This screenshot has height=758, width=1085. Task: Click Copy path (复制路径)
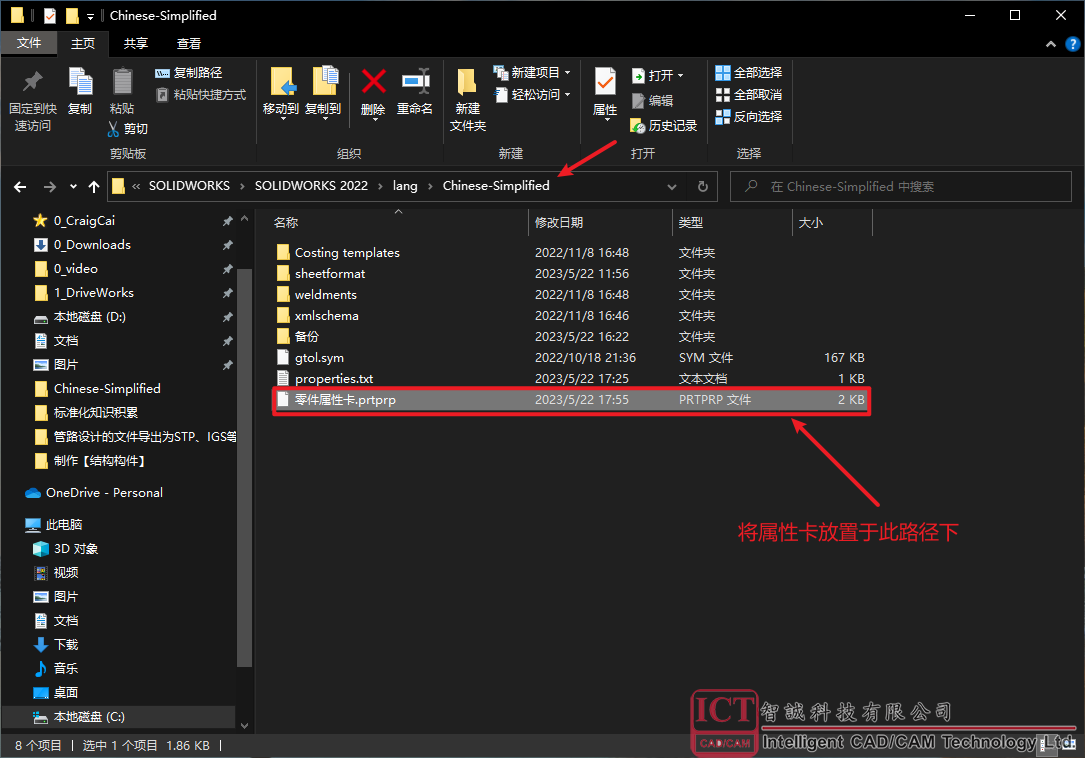(x=189, y=73)
